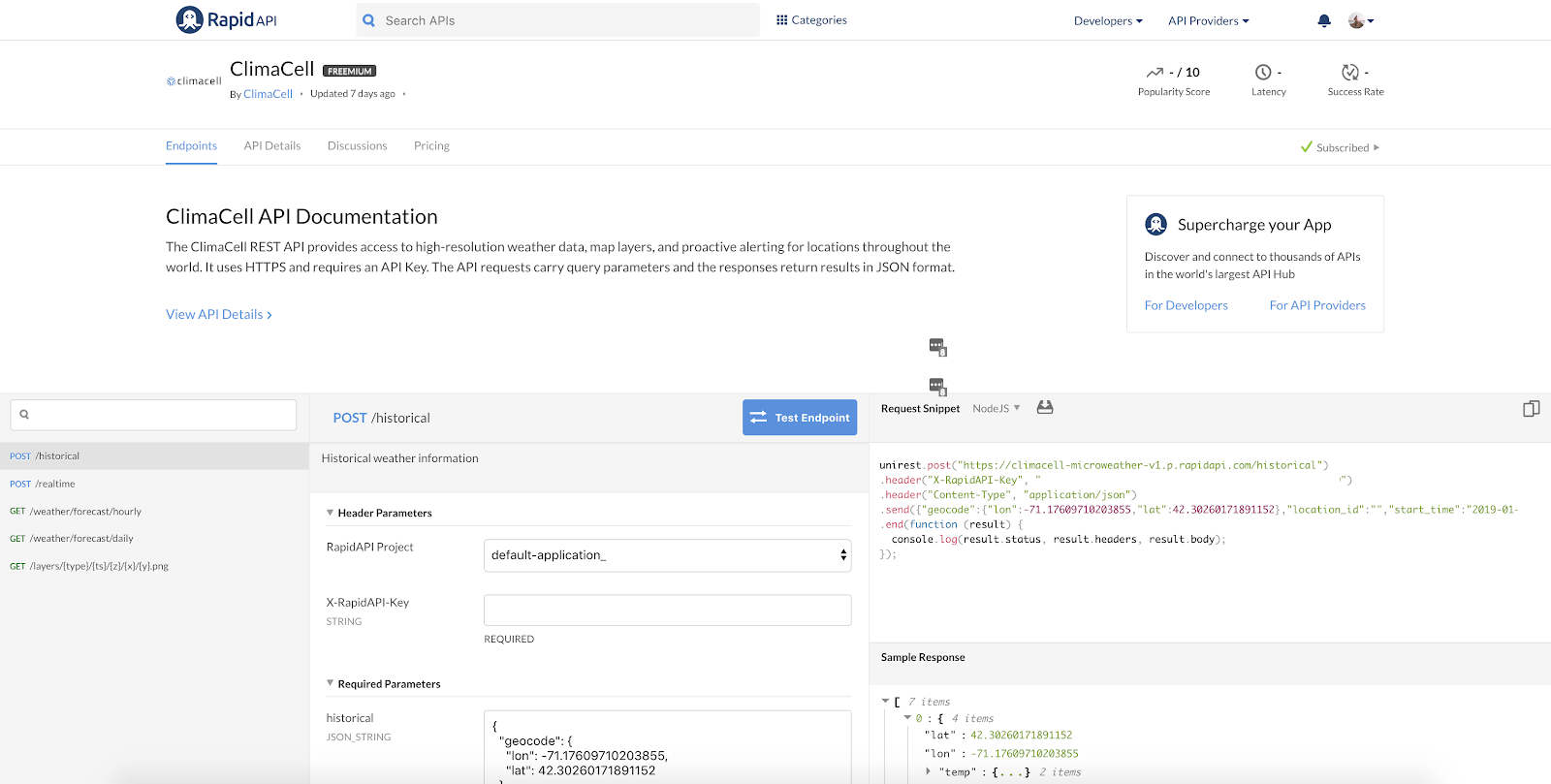Screen dimensions: 1551x784
Task: Collapse the Required Parameters section
Action: 331,683
